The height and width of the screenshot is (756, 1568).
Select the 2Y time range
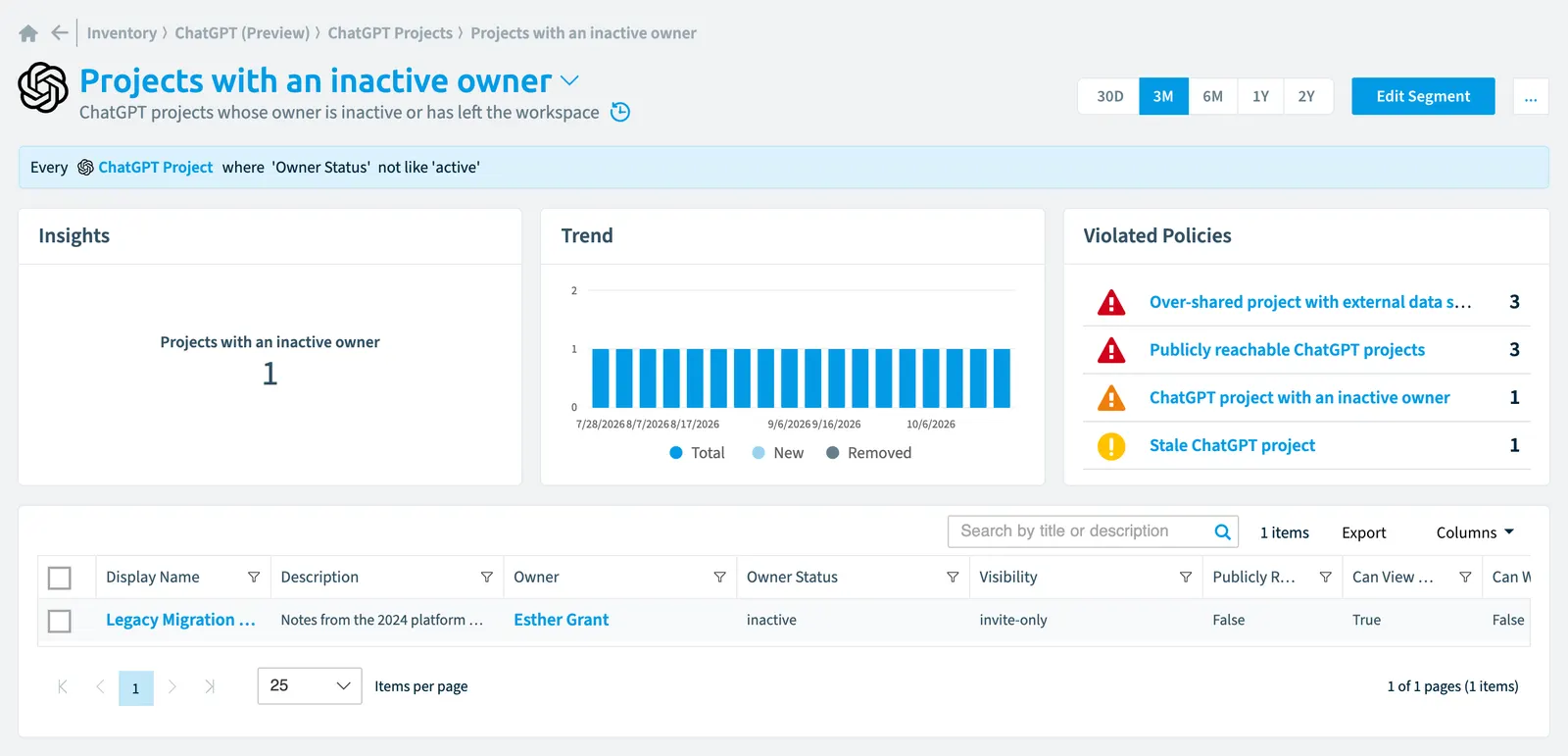(1307, 97)
